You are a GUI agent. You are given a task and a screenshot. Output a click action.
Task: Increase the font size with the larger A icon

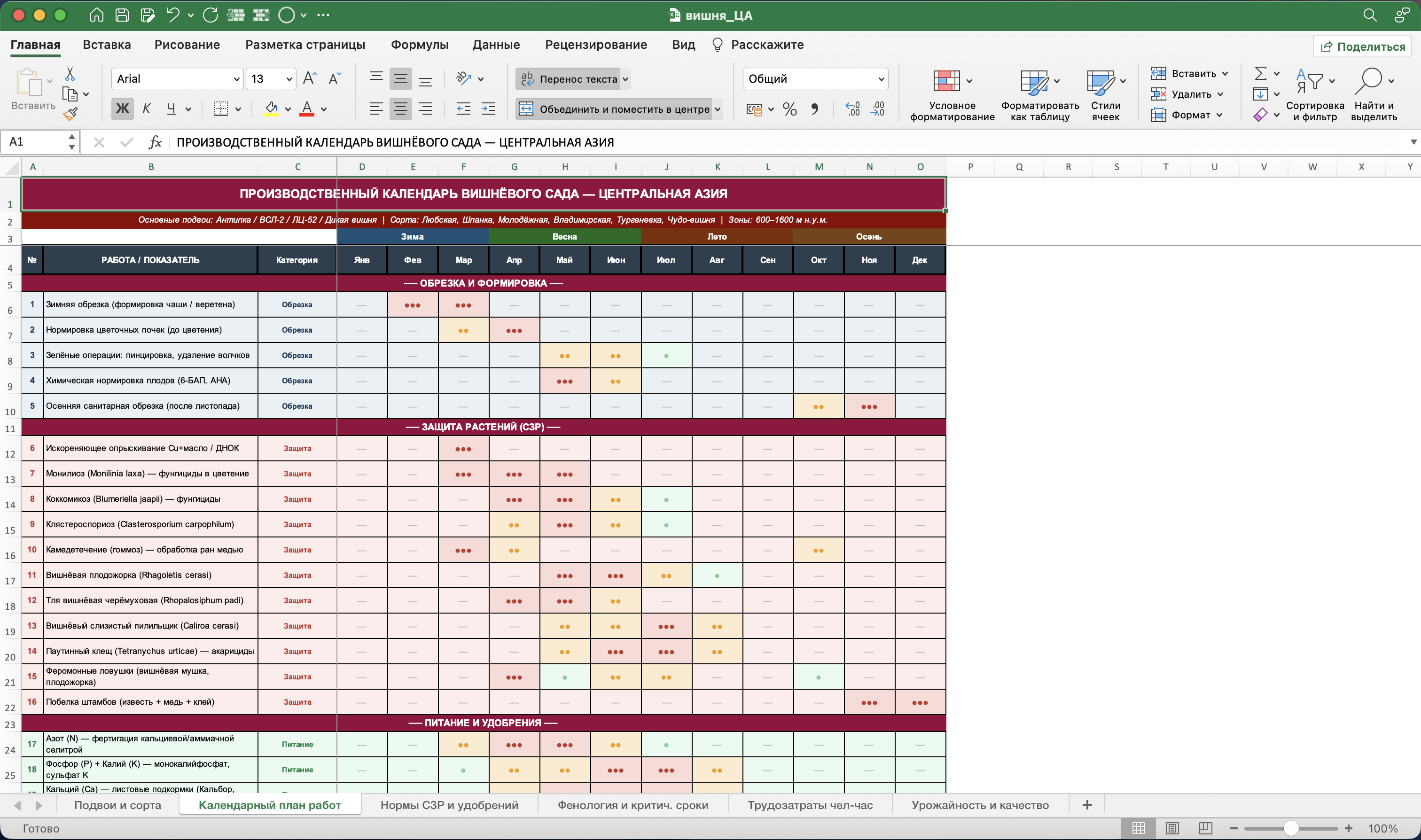coord(310,78)
